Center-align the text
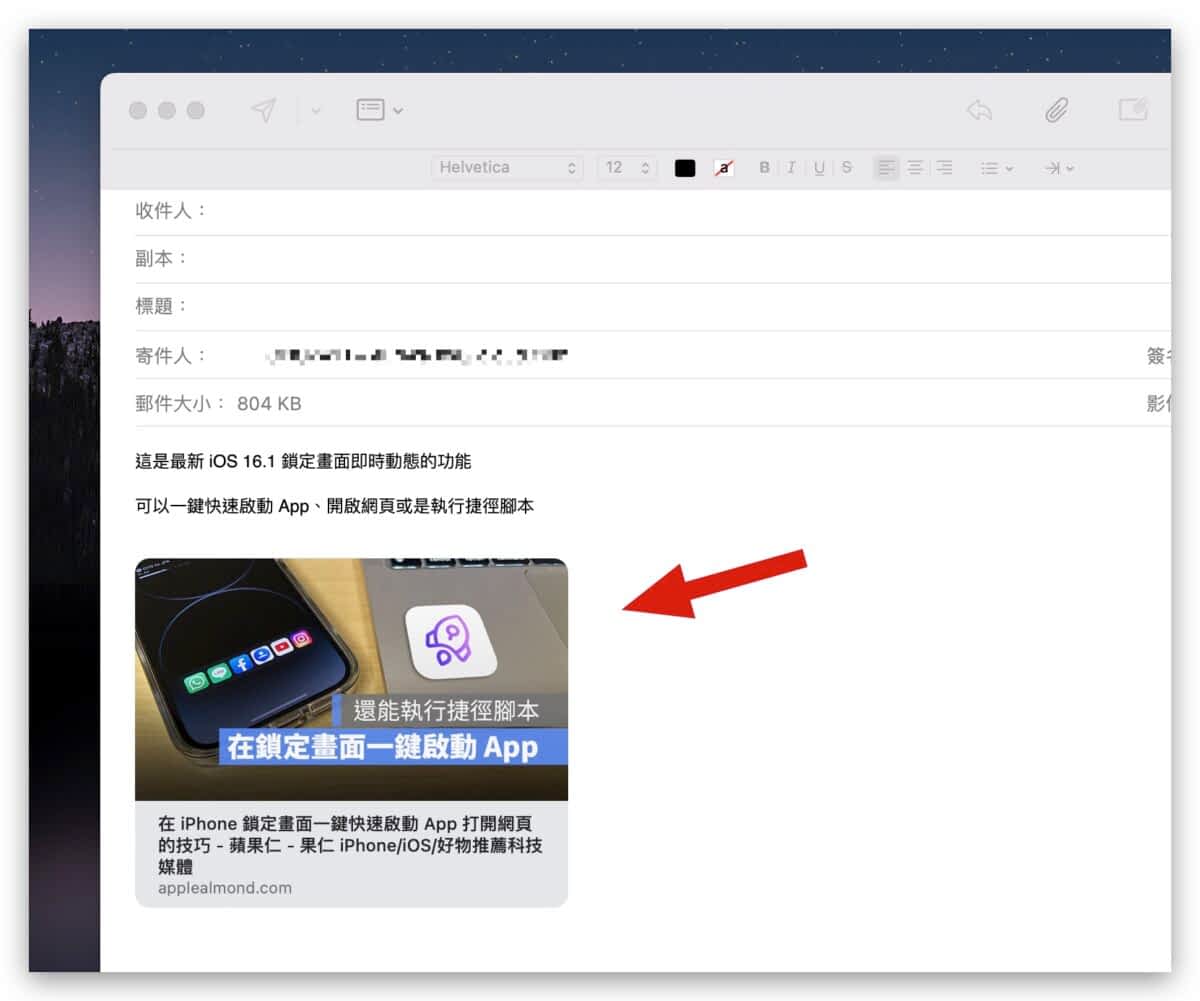 pyautogui.click(x=915, y=168)
